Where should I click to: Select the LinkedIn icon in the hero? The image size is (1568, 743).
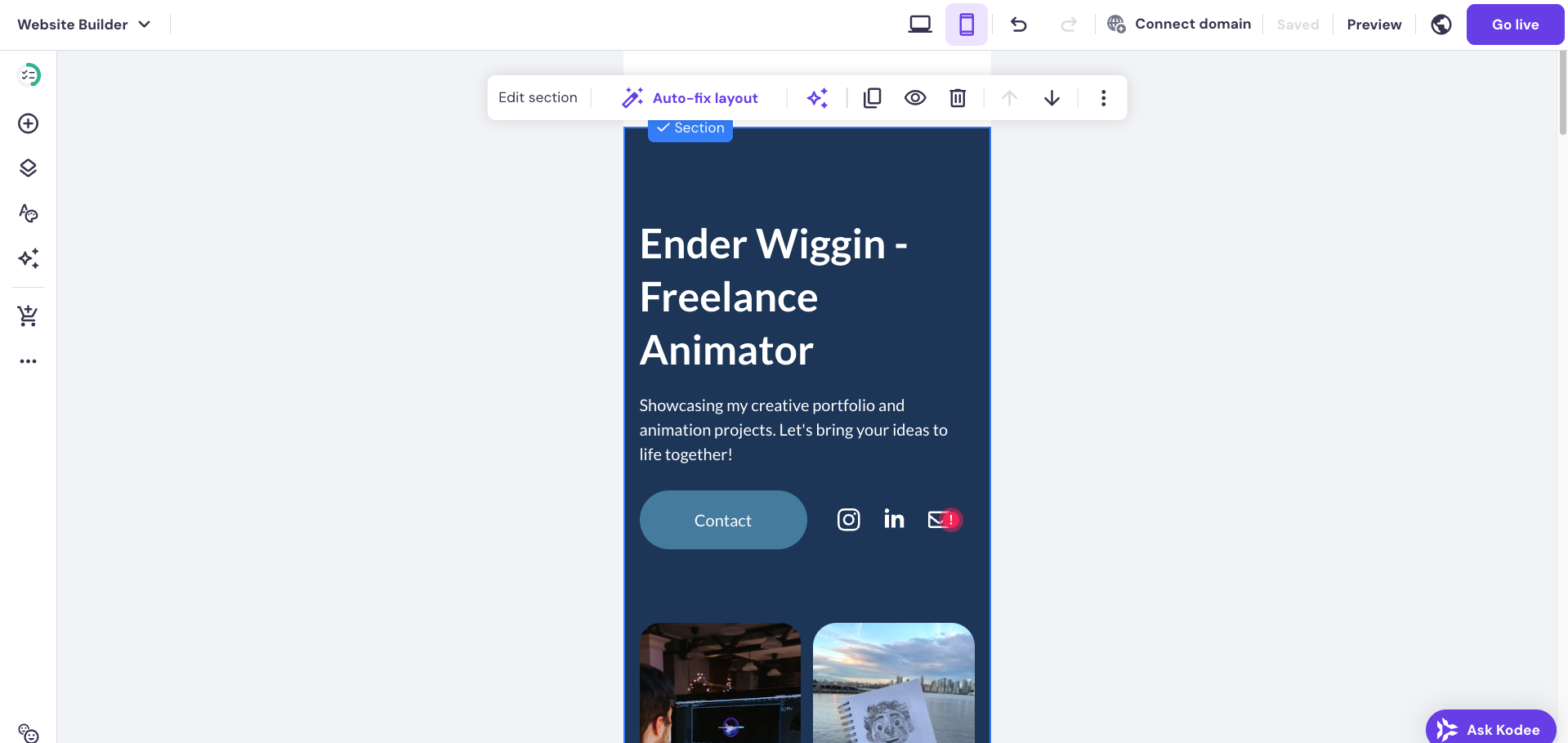[893, 519]
